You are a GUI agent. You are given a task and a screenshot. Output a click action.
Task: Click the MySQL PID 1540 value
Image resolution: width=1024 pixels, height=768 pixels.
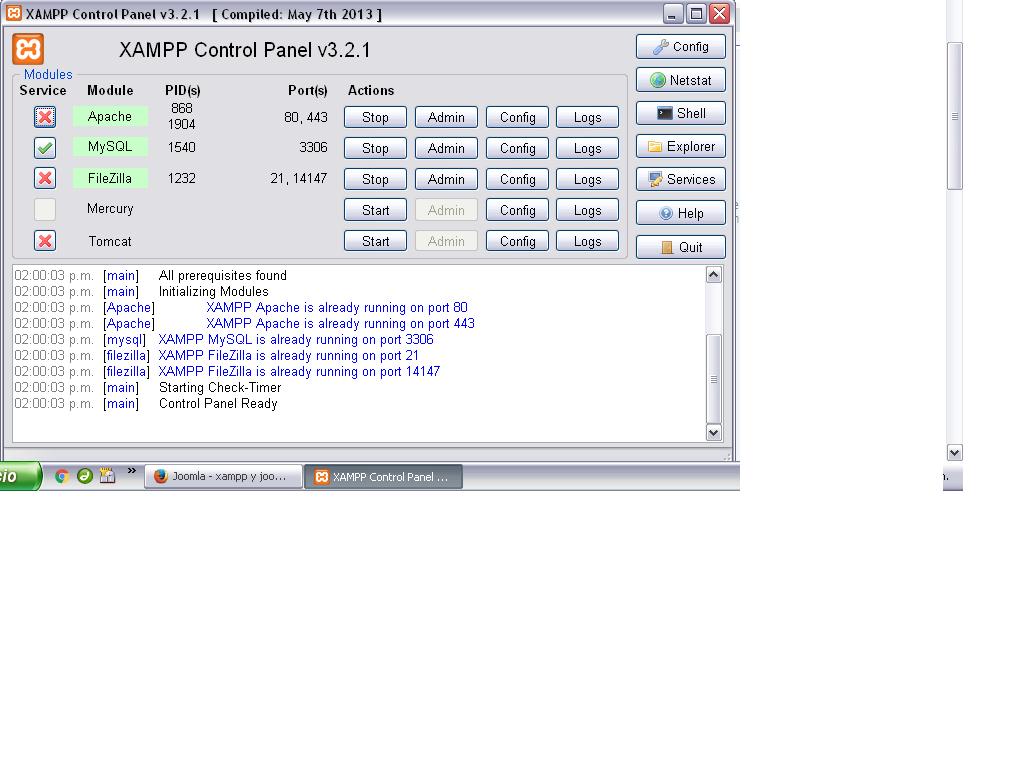182,147
